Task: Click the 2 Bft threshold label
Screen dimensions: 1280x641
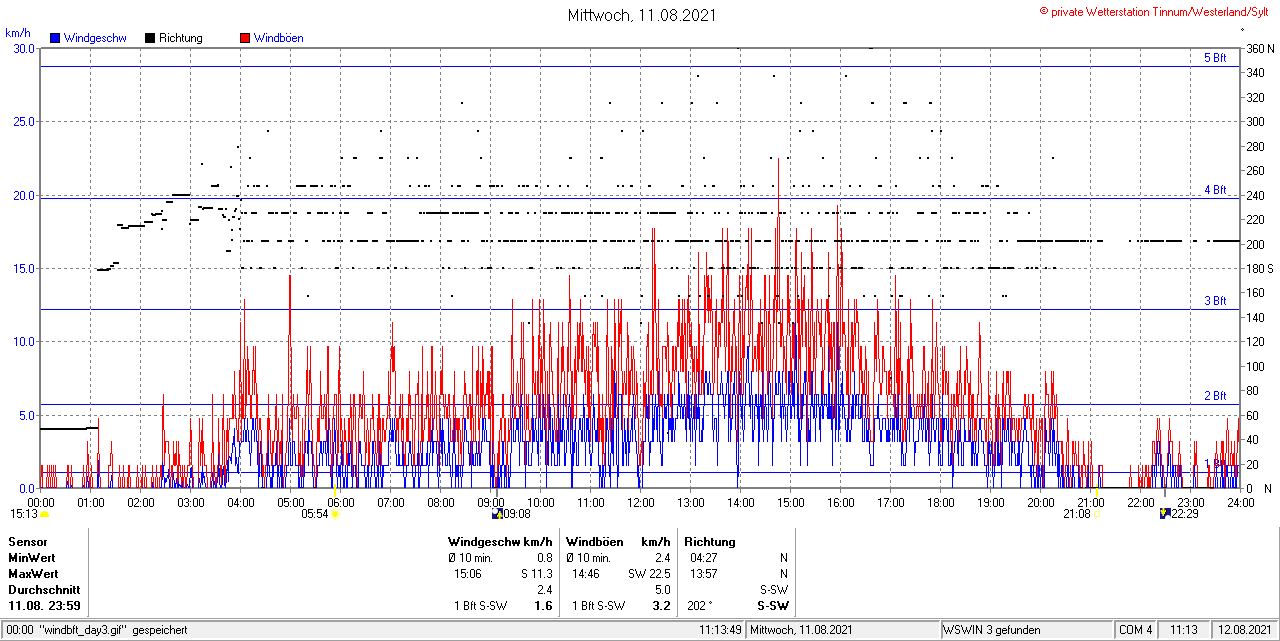Action: tap(1215, 396)
